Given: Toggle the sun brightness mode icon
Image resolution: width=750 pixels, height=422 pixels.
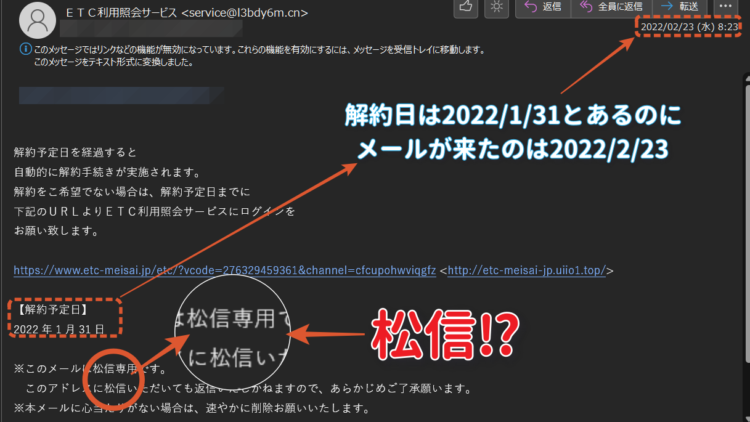Looking at the screenshot, I should 496,7.
